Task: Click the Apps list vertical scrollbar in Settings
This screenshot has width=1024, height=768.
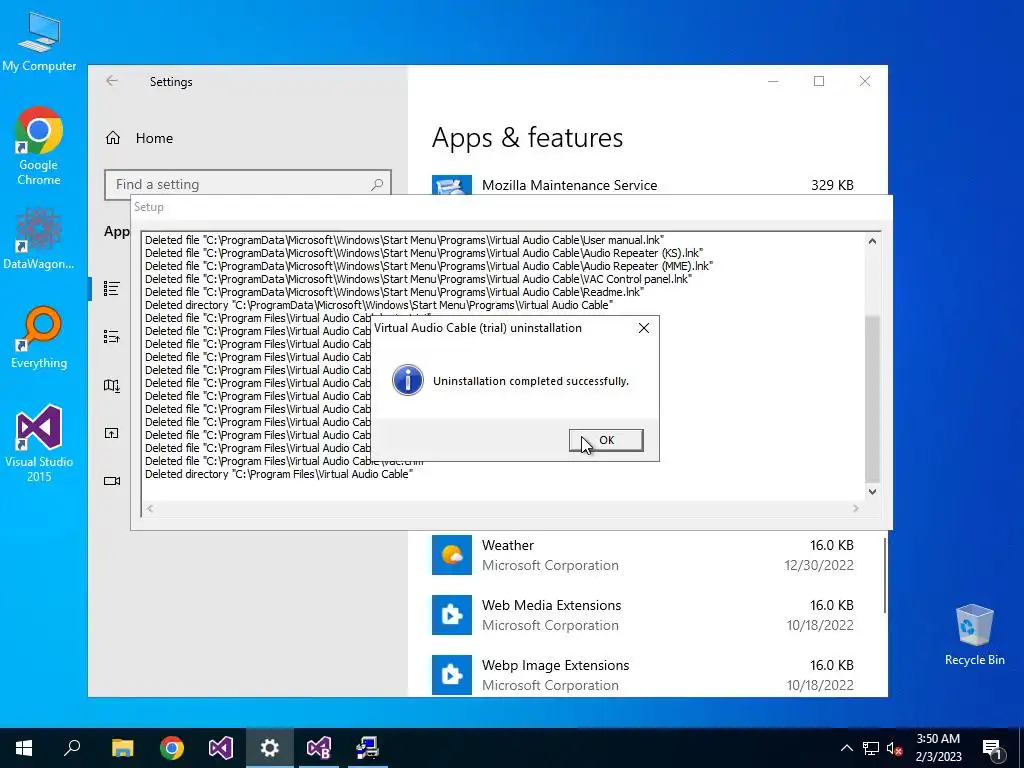Action: 885,575
